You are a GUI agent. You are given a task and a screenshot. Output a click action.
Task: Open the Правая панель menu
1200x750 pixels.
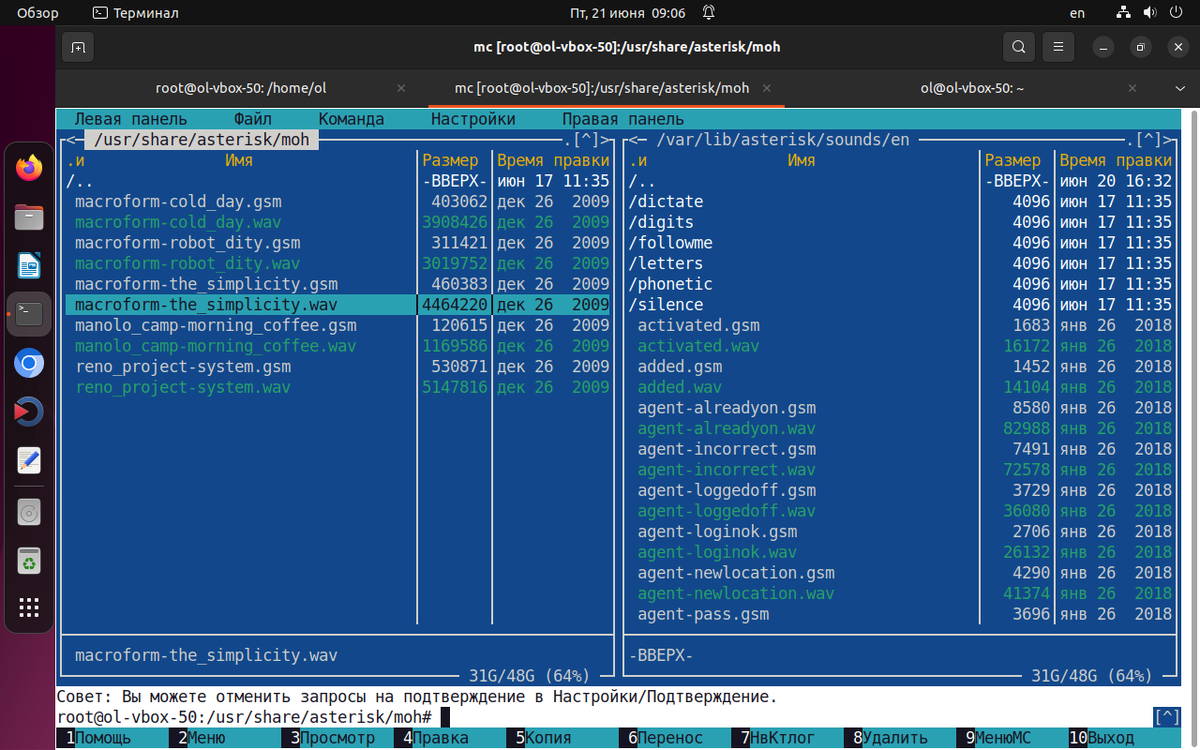tap(623, 119)
